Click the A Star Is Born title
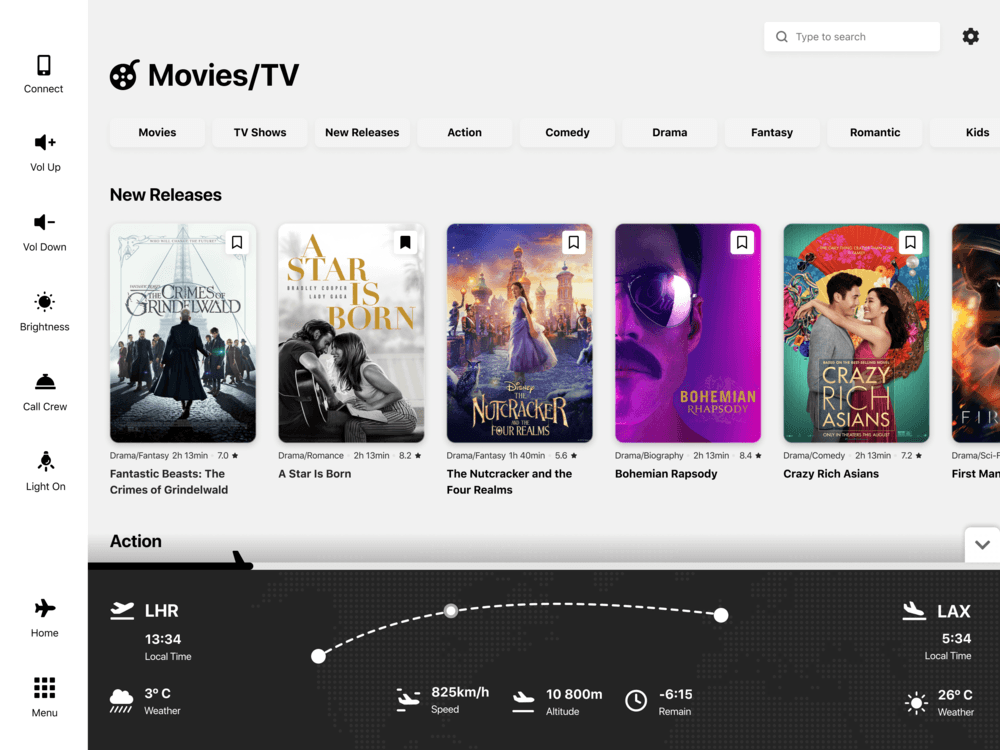 click(314, 474)
